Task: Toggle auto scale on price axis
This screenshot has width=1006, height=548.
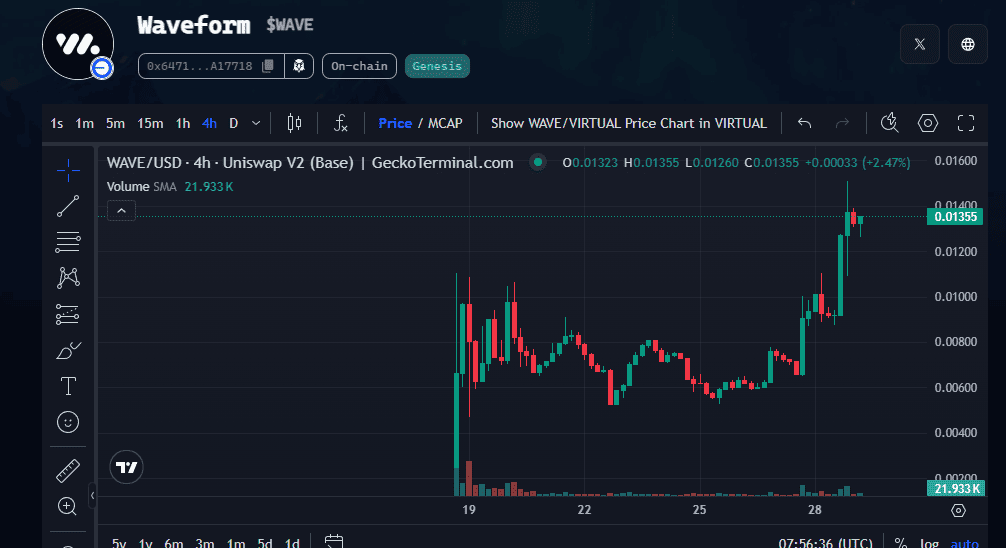Action: tap(964, 543)
